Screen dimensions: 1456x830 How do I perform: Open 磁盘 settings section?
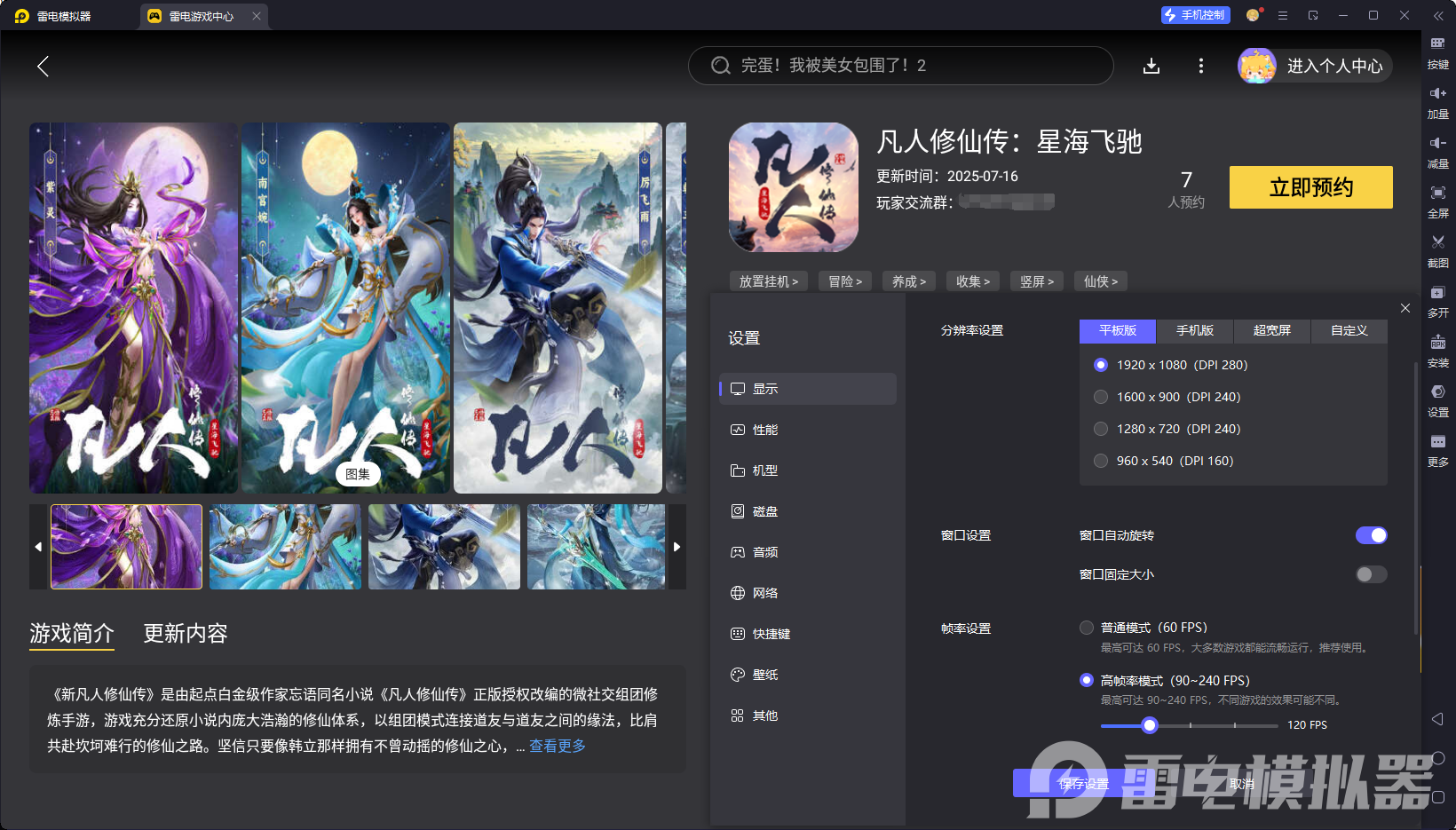[808, 511]
